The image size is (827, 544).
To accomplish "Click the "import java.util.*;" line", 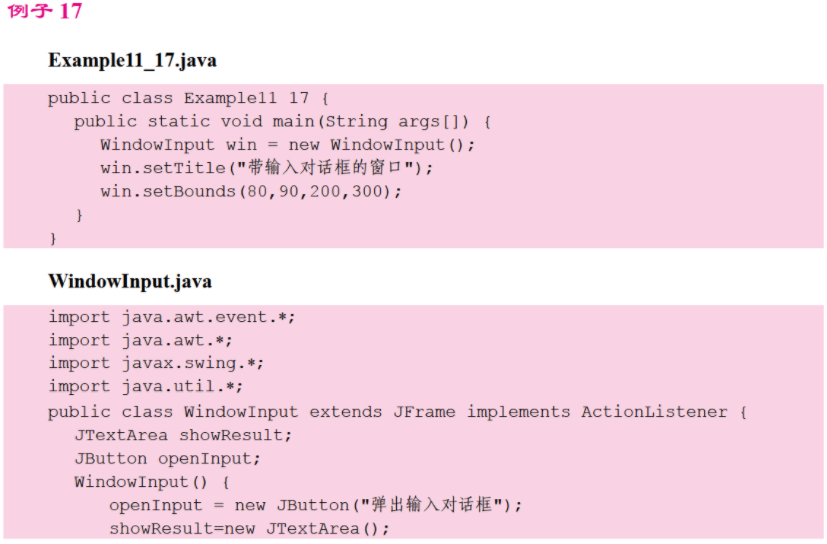I will (146, 386).
